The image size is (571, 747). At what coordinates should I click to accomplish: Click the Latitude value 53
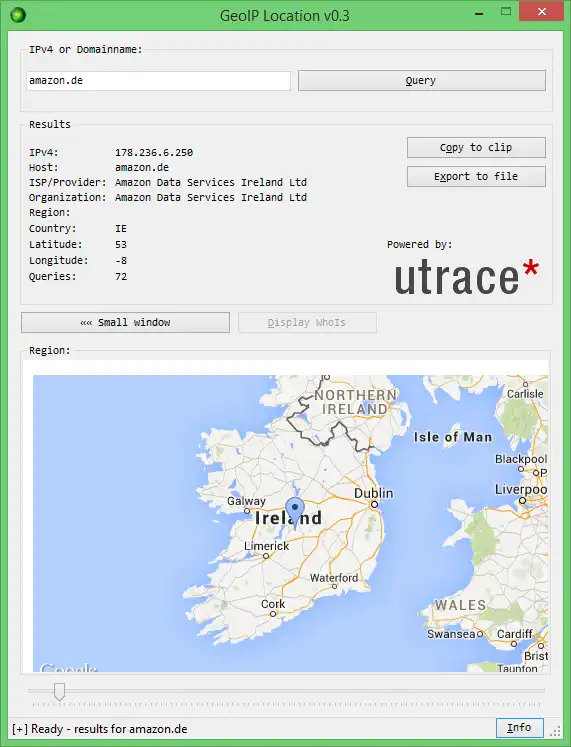pos(121,244)
